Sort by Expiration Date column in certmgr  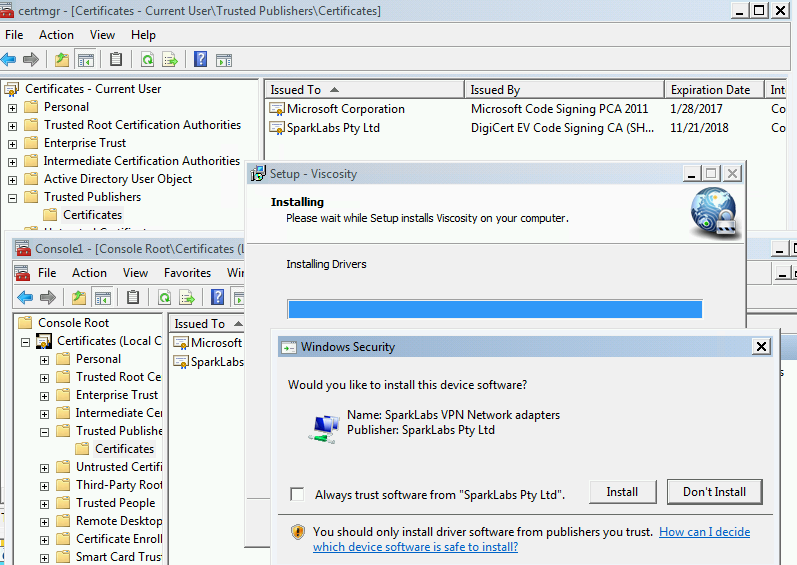(715, 89)
